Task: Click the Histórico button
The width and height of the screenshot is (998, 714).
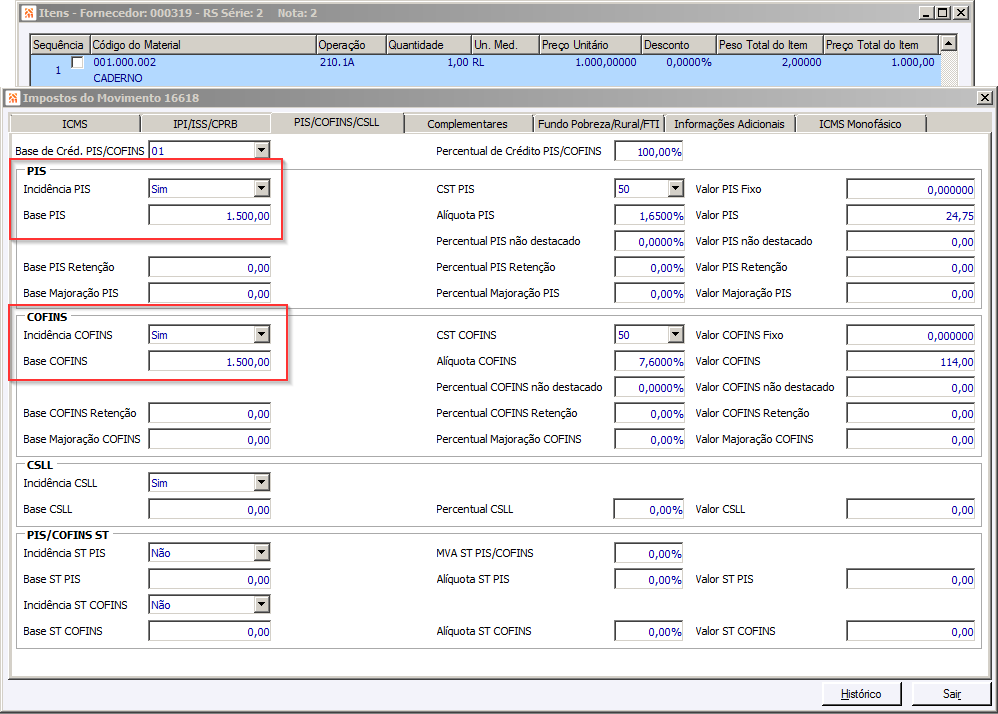Action: tap(861, 694)
